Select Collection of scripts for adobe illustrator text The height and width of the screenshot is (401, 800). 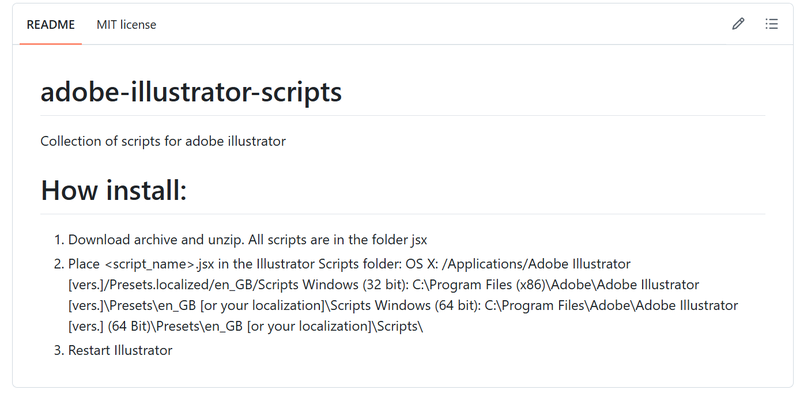pos(163,141)
